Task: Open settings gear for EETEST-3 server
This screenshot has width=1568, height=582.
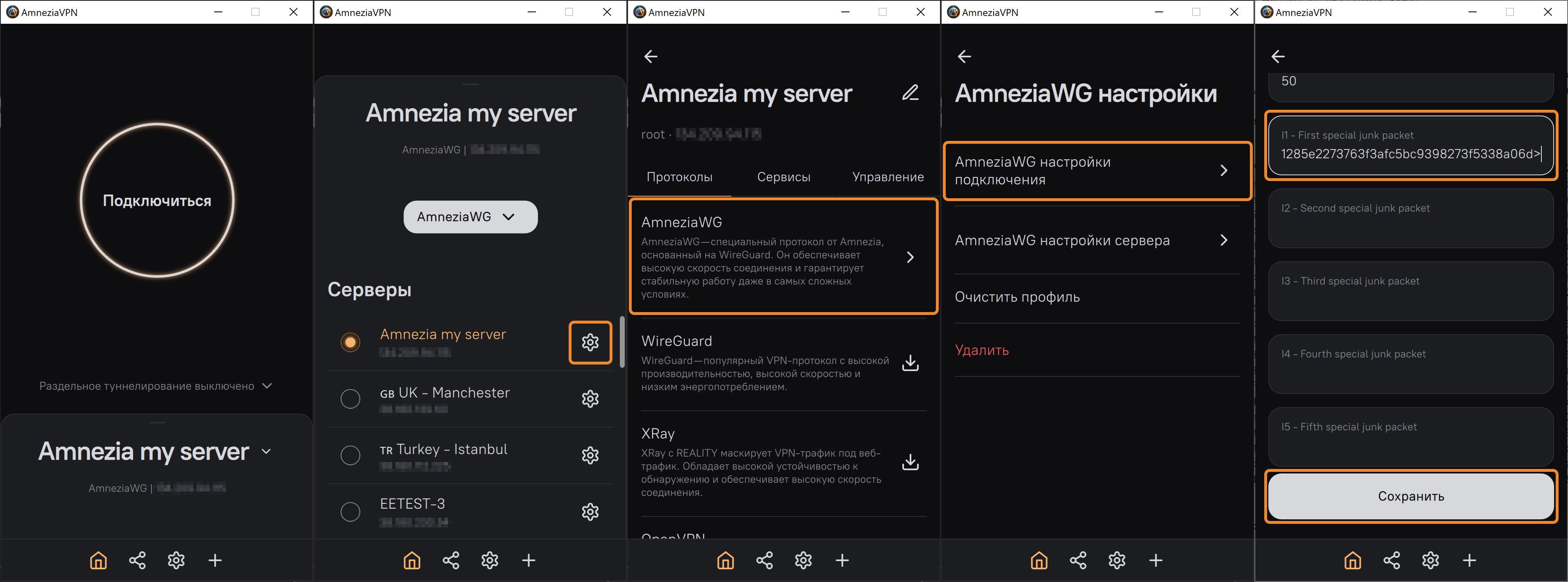Action: tap(590, 512)
